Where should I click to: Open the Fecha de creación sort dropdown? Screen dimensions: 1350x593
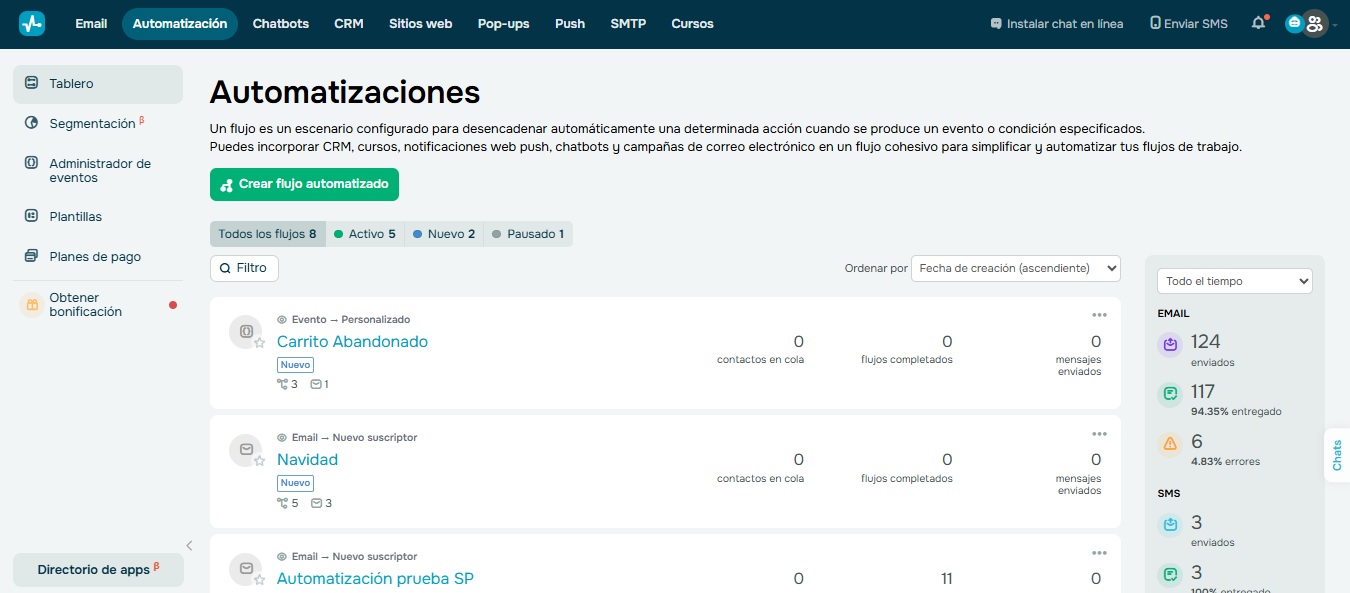click(1015, 268)
